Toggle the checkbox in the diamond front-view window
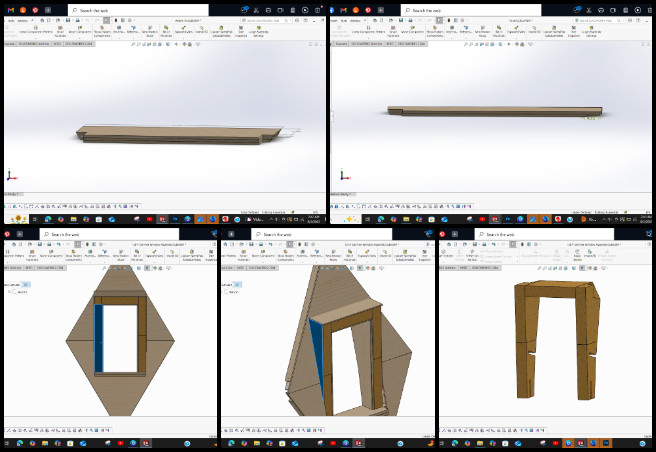The height and width of the screenshot is (452, 656). [x=15, y=291]
